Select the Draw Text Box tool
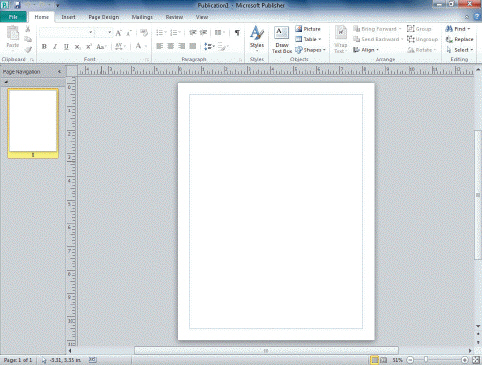Viewport: 482px width, 365px height. coord(282,39)
